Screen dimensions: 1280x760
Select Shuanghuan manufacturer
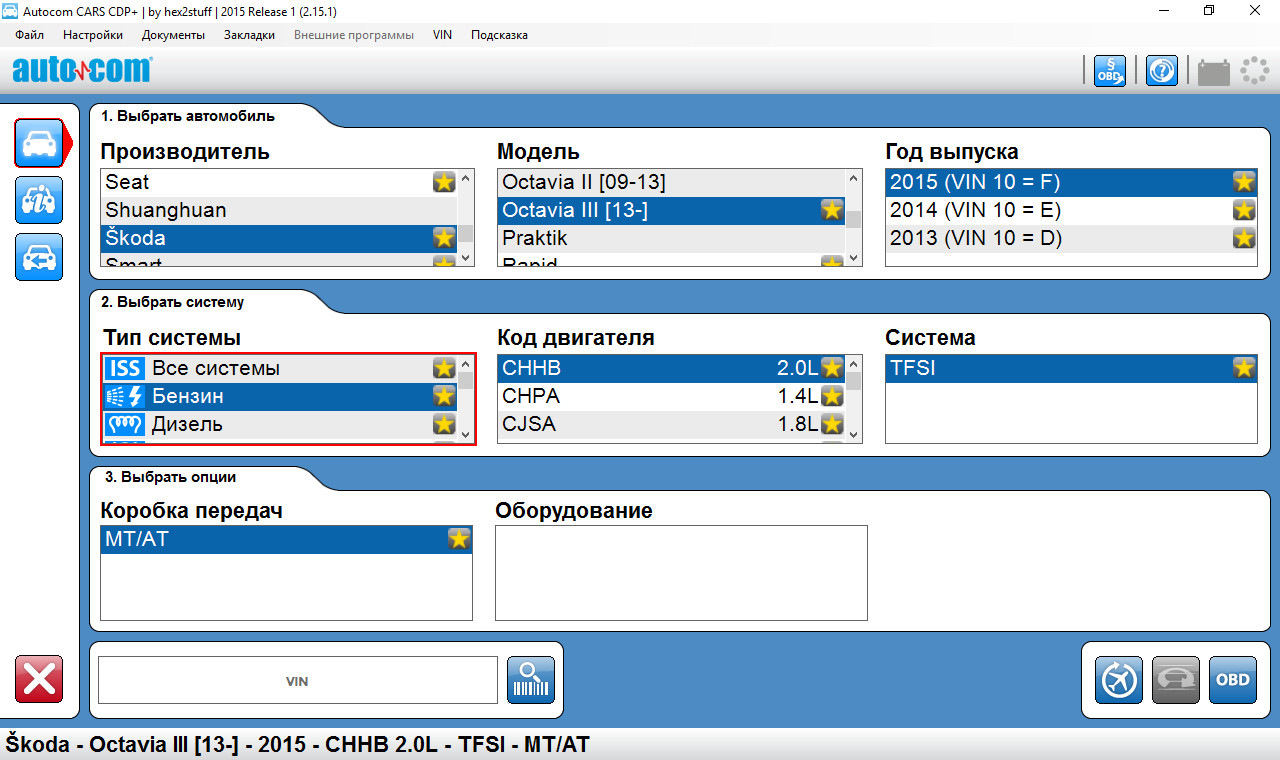279,210
